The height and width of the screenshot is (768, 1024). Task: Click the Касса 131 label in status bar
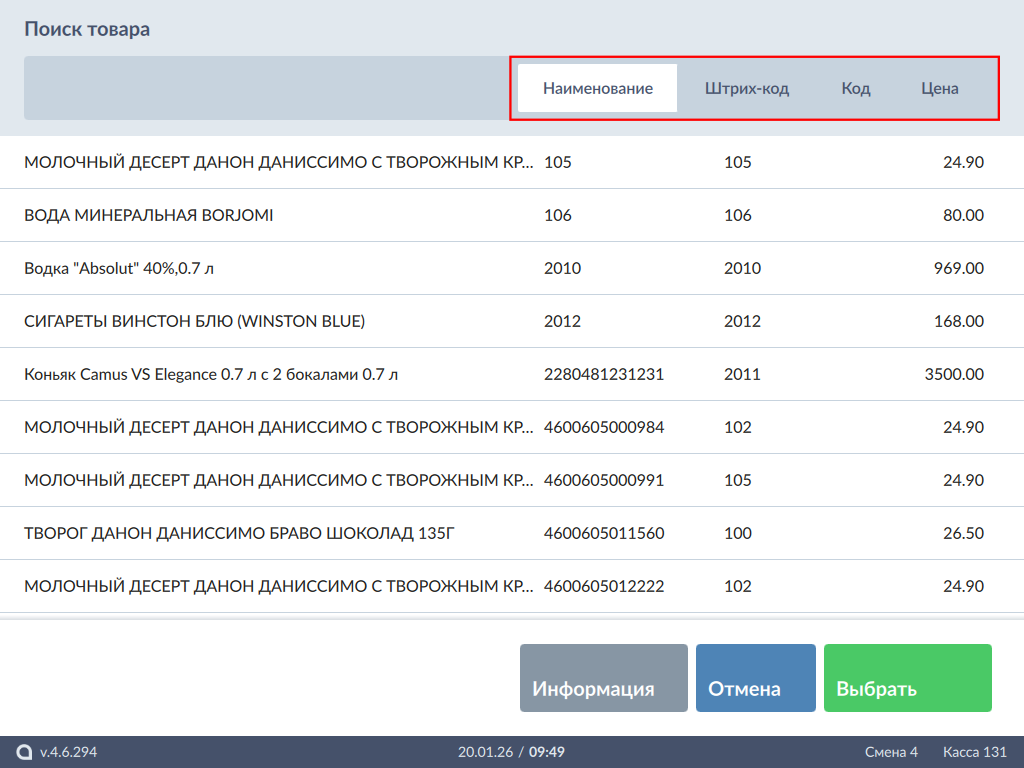coord(974,752)
